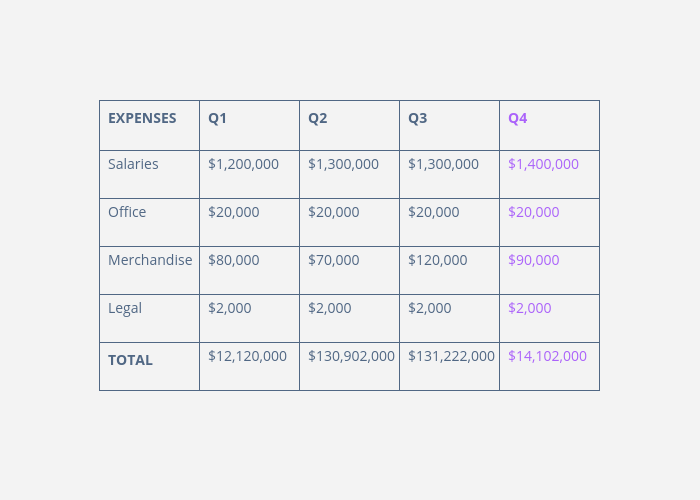The image size is (700, 500).
Task: Click the highlighted Q4 column header
Action: (518, 118)
